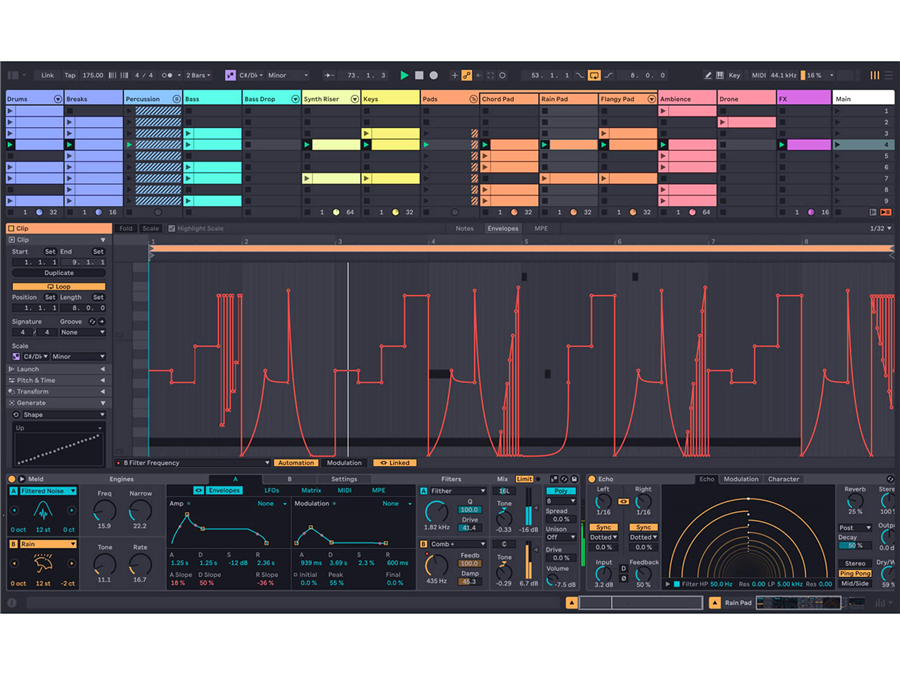Click the arrangement Record button

(433, 75)
